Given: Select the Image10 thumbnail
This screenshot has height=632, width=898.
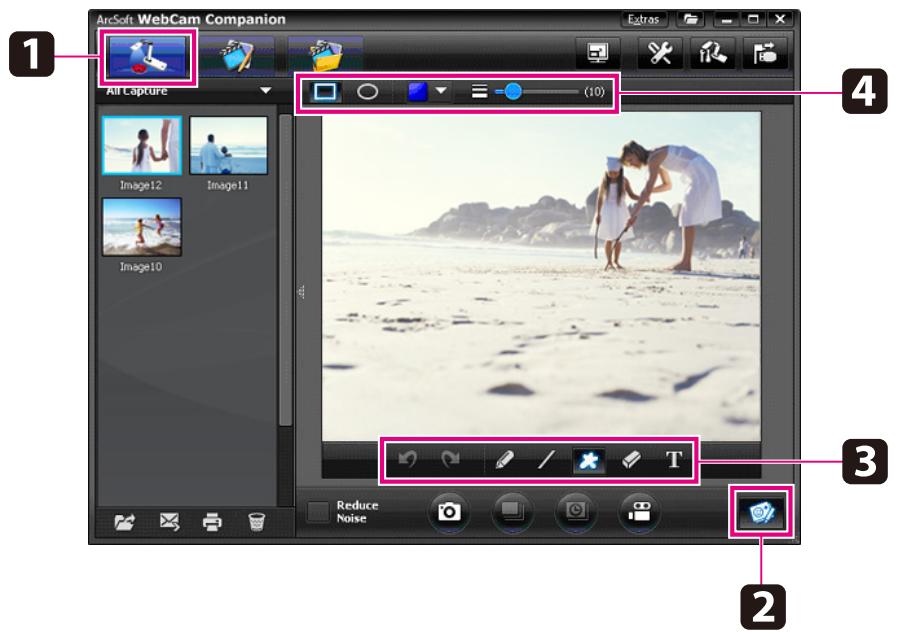Looking at the screenshot, I should [x=142, y=227].
